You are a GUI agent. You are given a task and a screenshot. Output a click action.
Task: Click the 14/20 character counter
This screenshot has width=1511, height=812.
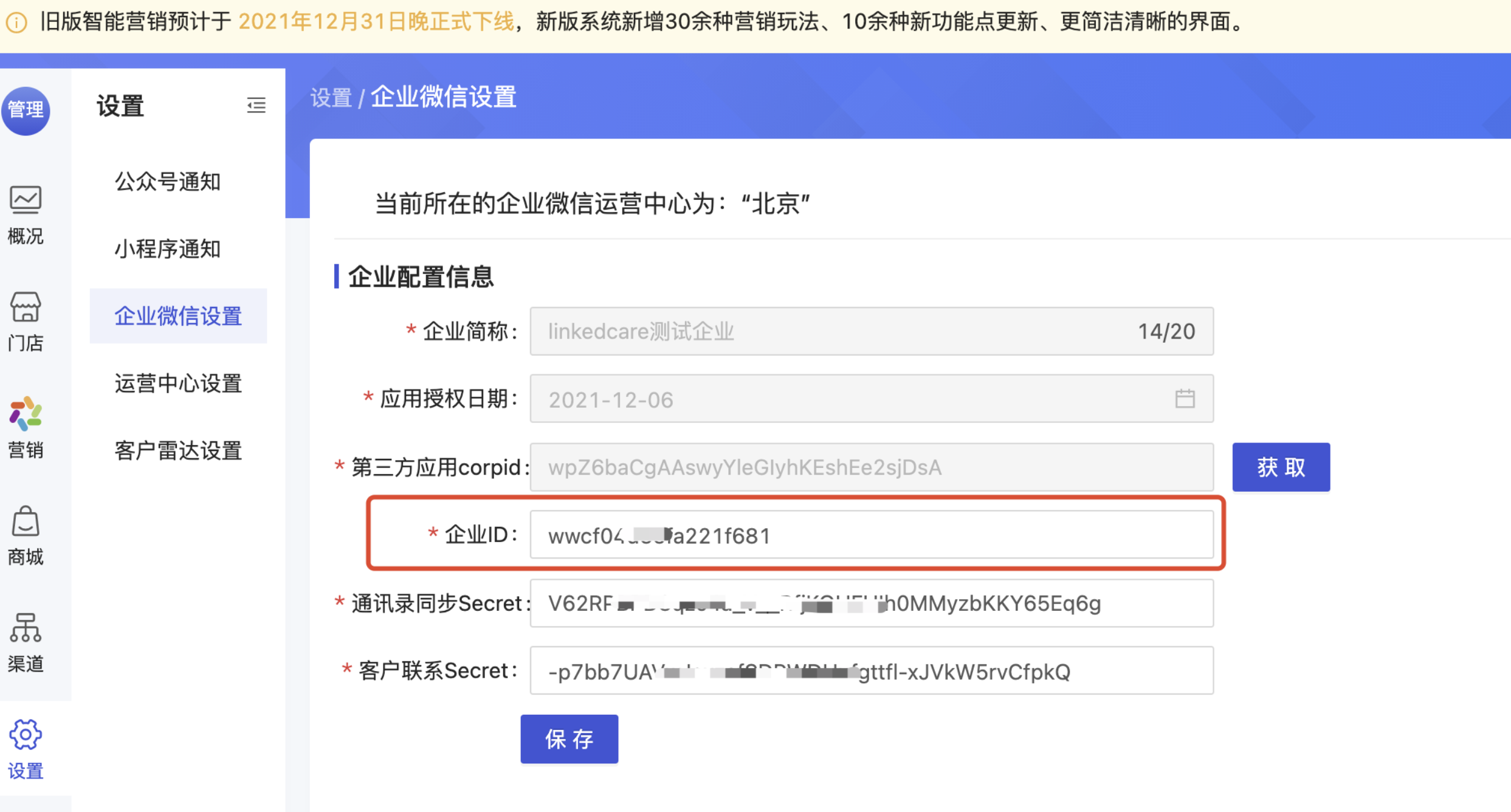click(x=1166, y=331)
